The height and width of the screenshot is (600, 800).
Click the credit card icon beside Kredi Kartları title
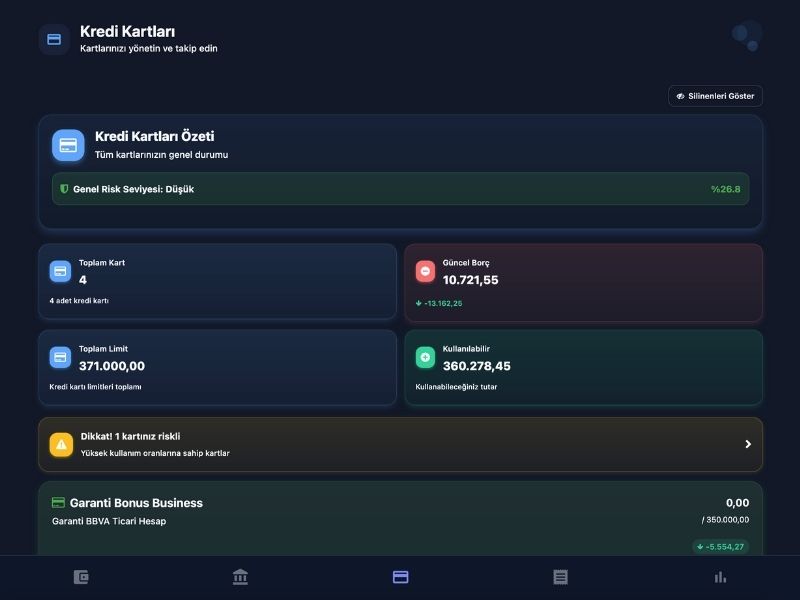[x=54, y=39]
